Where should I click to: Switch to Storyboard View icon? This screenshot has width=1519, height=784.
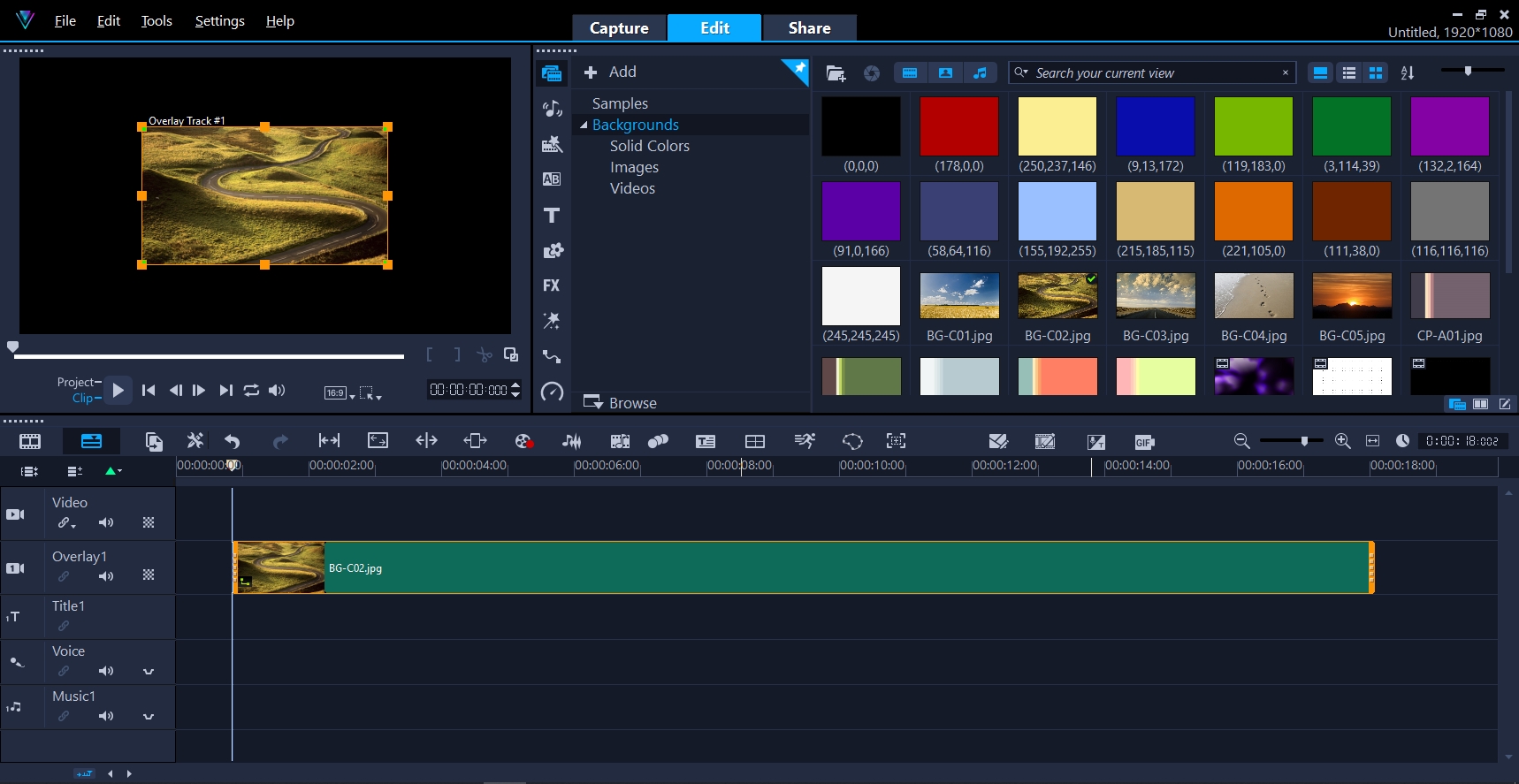(30, 441)
